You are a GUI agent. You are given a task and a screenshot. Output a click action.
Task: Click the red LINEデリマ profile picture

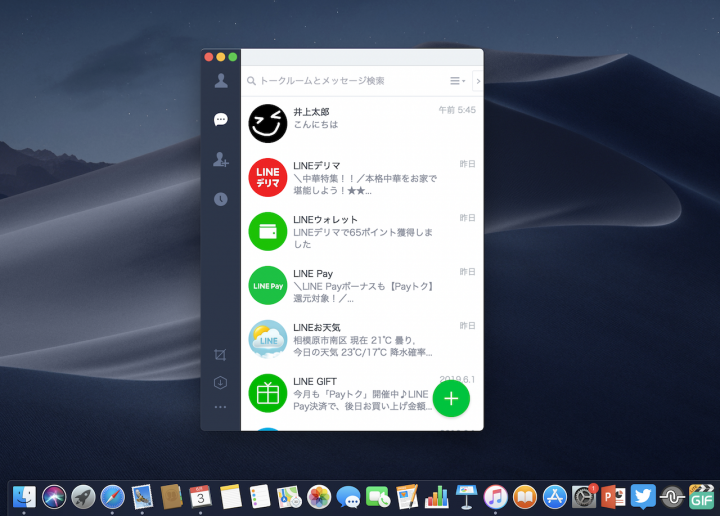[268, 178]
